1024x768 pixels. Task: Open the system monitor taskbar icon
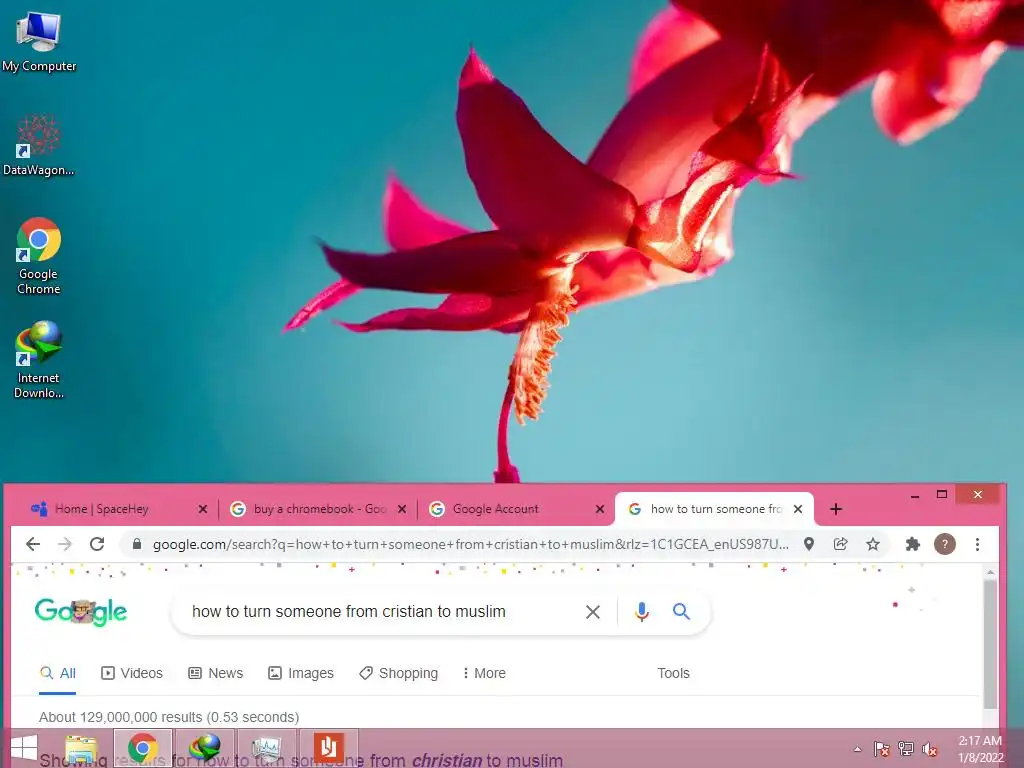[266, 748]
